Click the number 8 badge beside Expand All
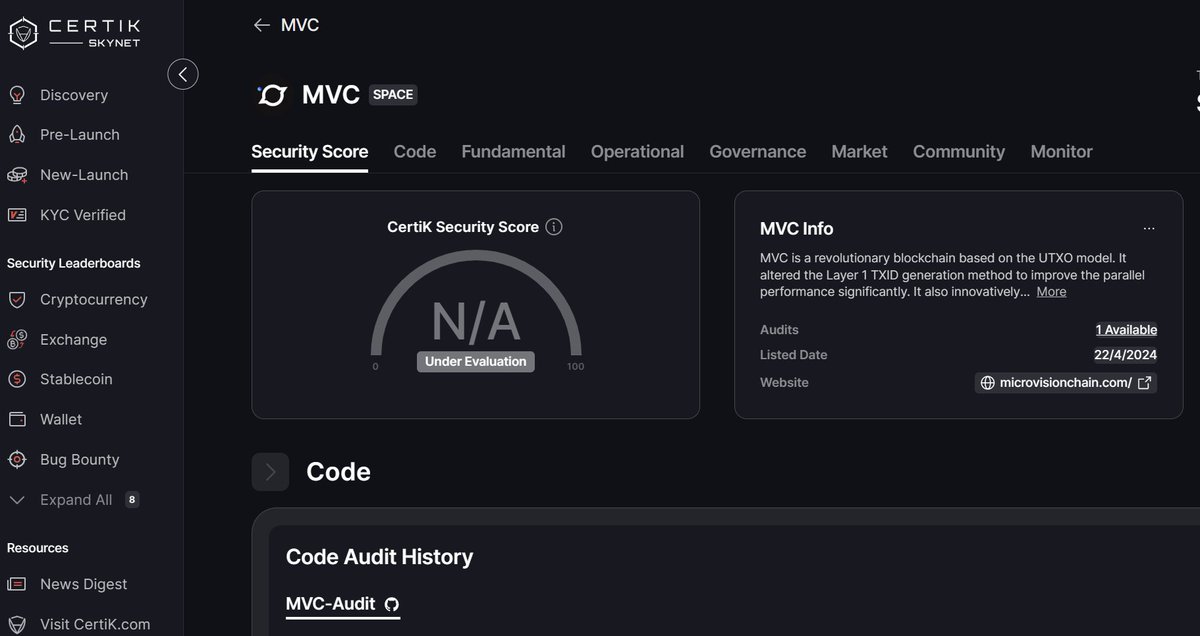The height and width of the screenshot is (636, 1200). 132,500
